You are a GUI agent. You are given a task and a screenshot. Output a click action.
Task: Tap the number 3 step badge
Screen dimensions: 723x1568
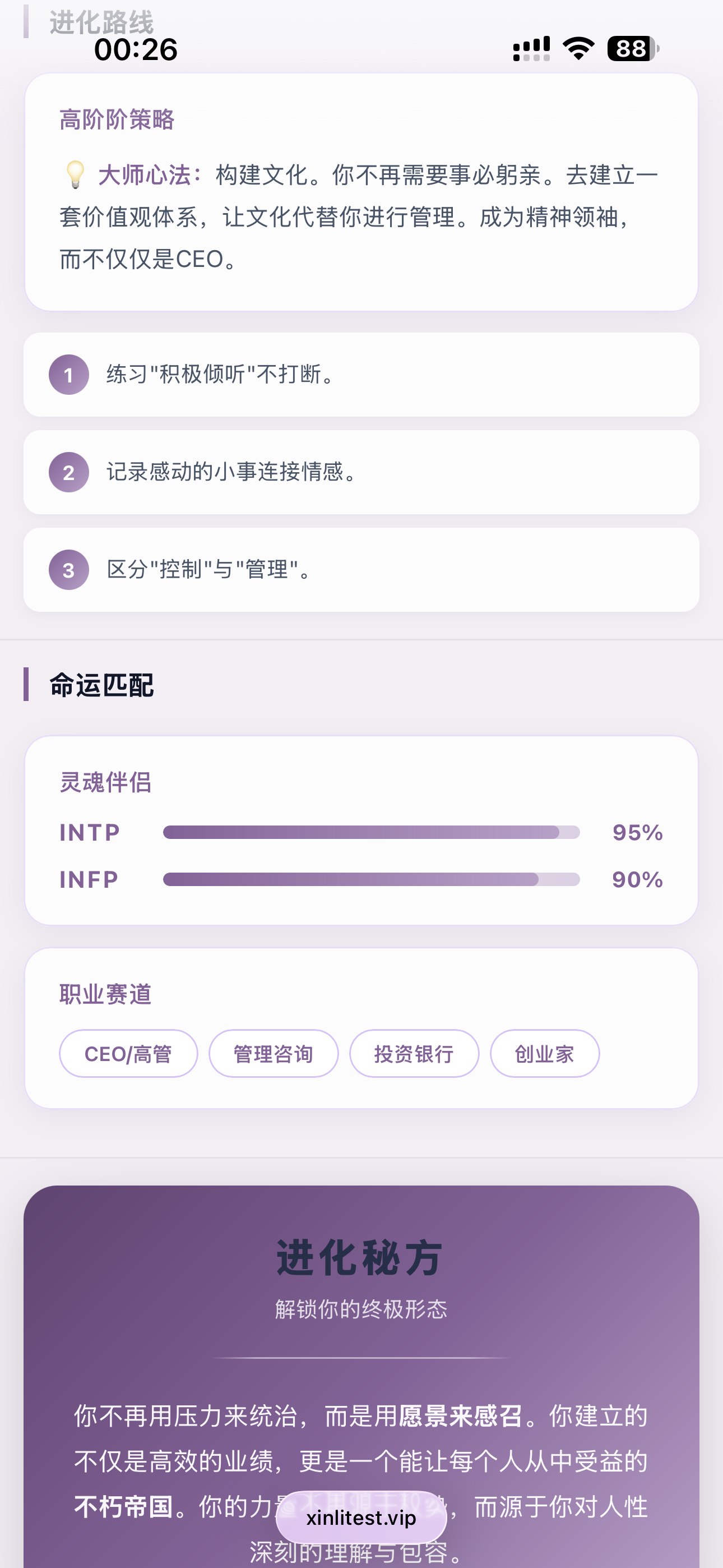coord(69,570)
